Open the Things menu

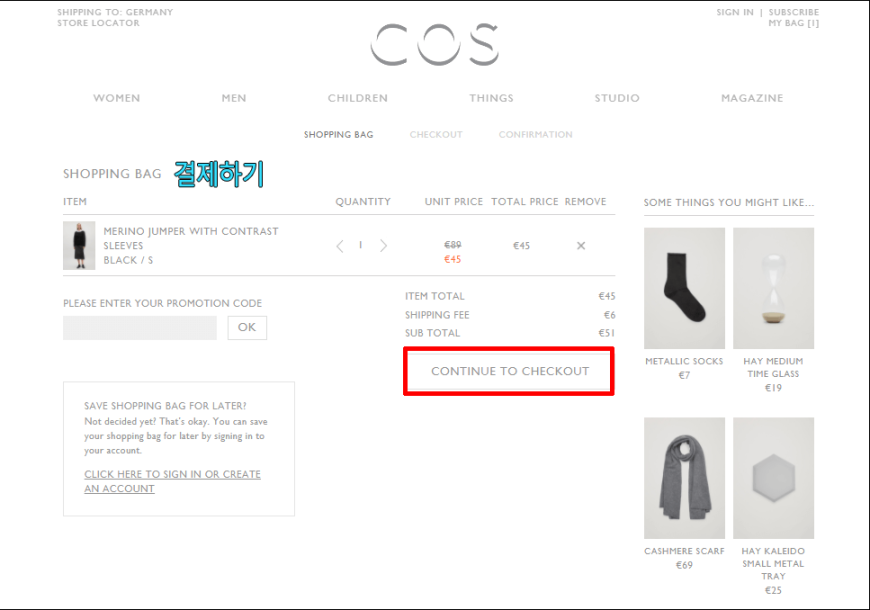click(491, 98)
